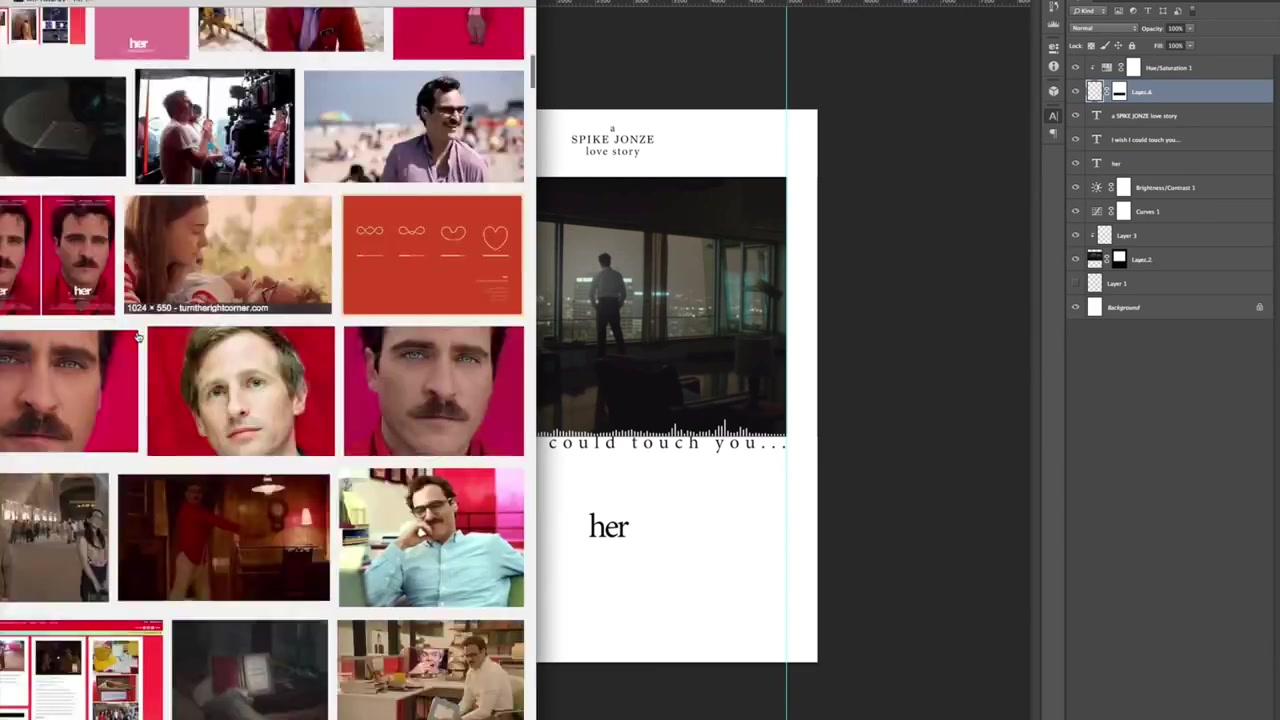Viewport: 1280px width, 720px height.
Task: Click the Layer 2 mask link icon
Action: pos(1107,259)
